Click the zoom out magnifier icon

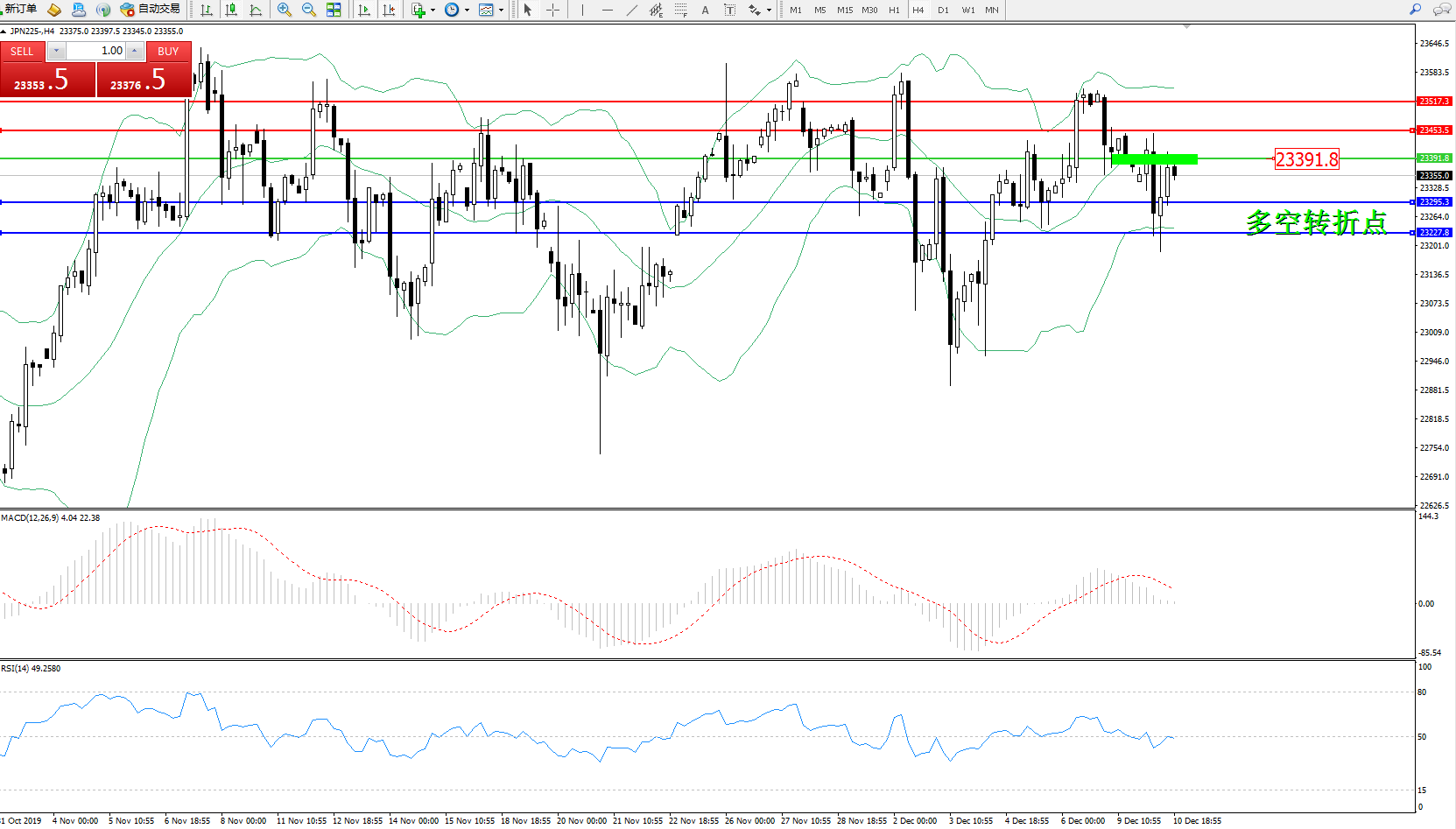(309, 10)
